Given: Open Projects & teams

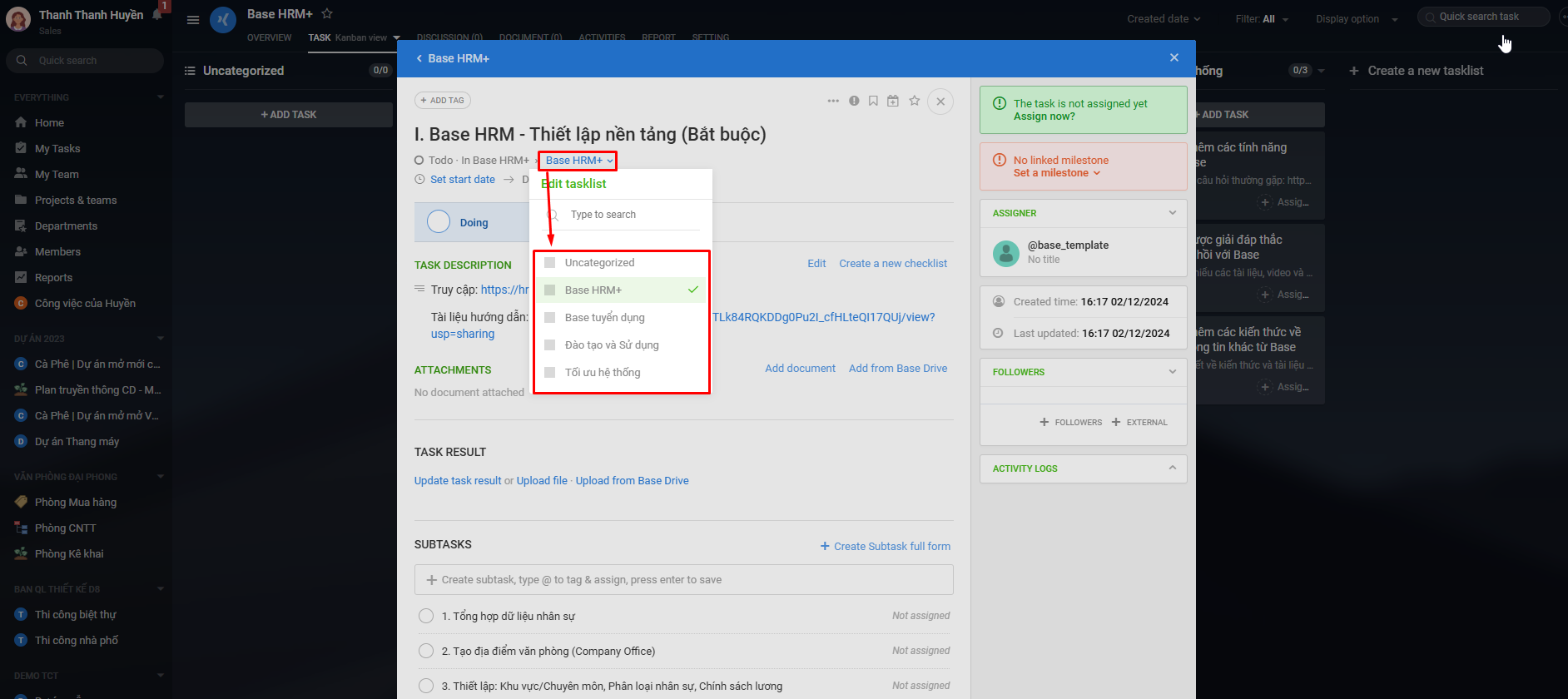Looking at the screenshot, I should pos(76,200).
